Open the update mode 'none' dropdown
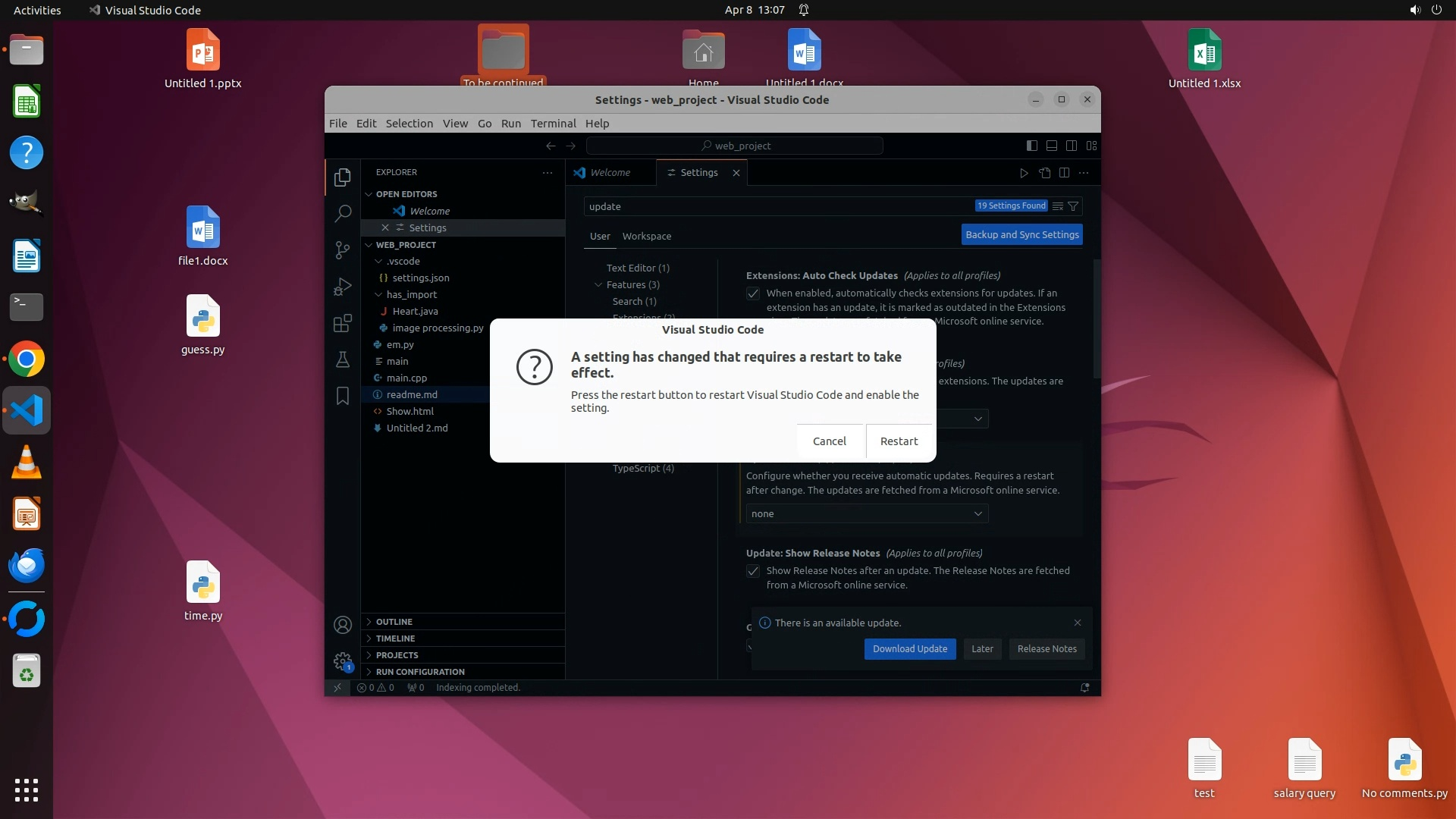The image size is (1456, 819). pyautogui.click(x=867, y=514)
